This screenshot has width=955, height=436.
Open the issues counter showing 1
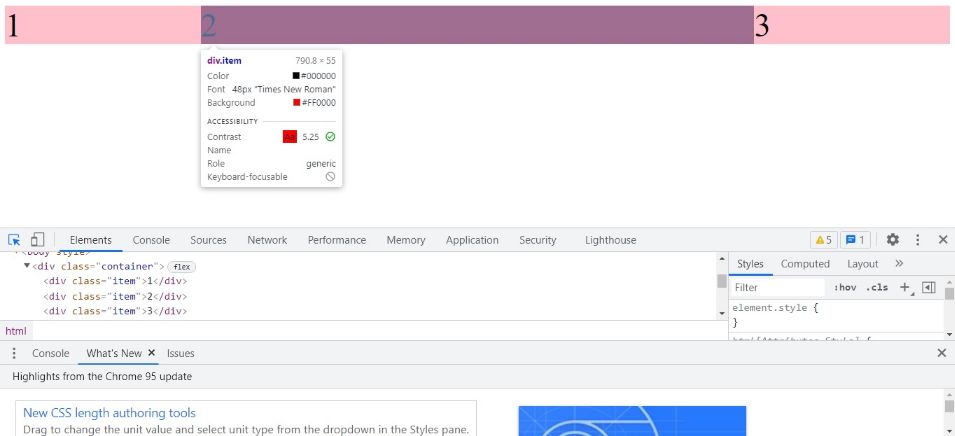[x=855, y=240]
